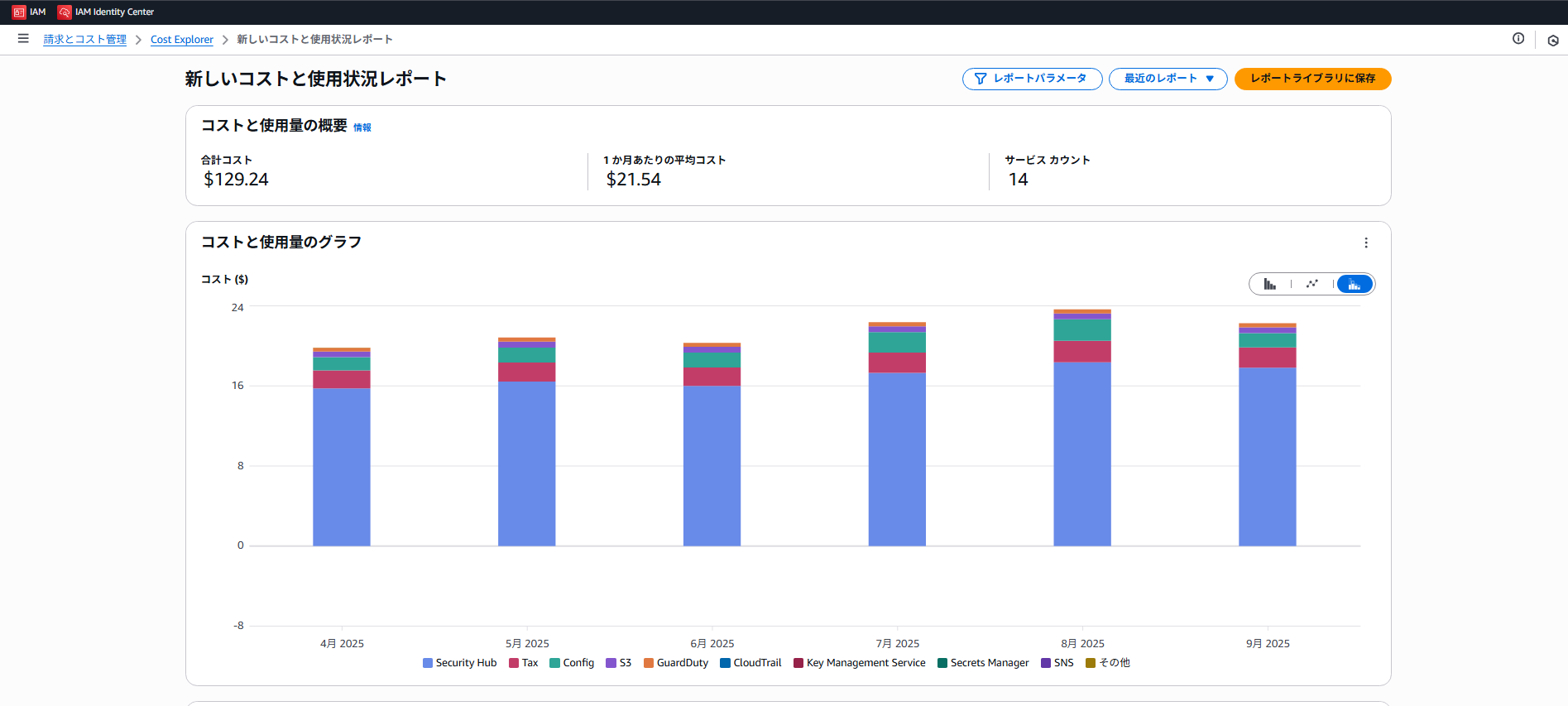Click the info circle icon at top right
1568x706 pixels.
pyautogui.click(x=1518, y=38)
